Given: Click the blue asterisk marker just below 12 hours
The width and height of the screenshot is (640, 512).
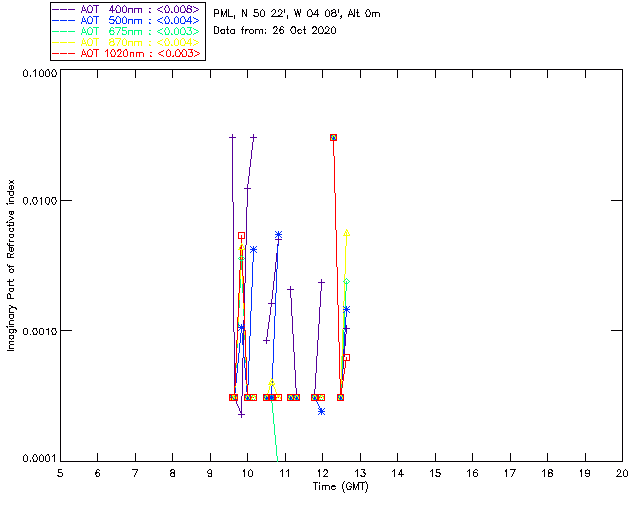Looking at the screenshot, I should tap(322, 412).
